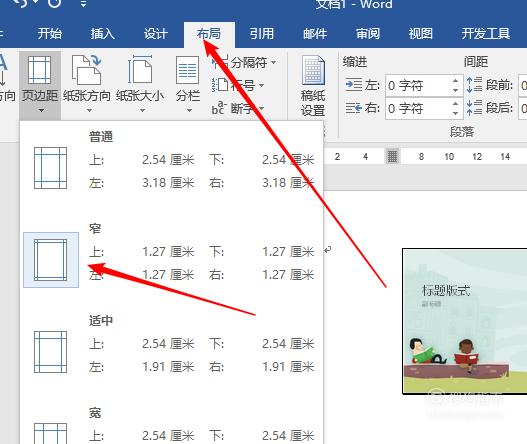Click ruler mark 10
The height and width of the screenshot is (444, 527).
[449, 157]
